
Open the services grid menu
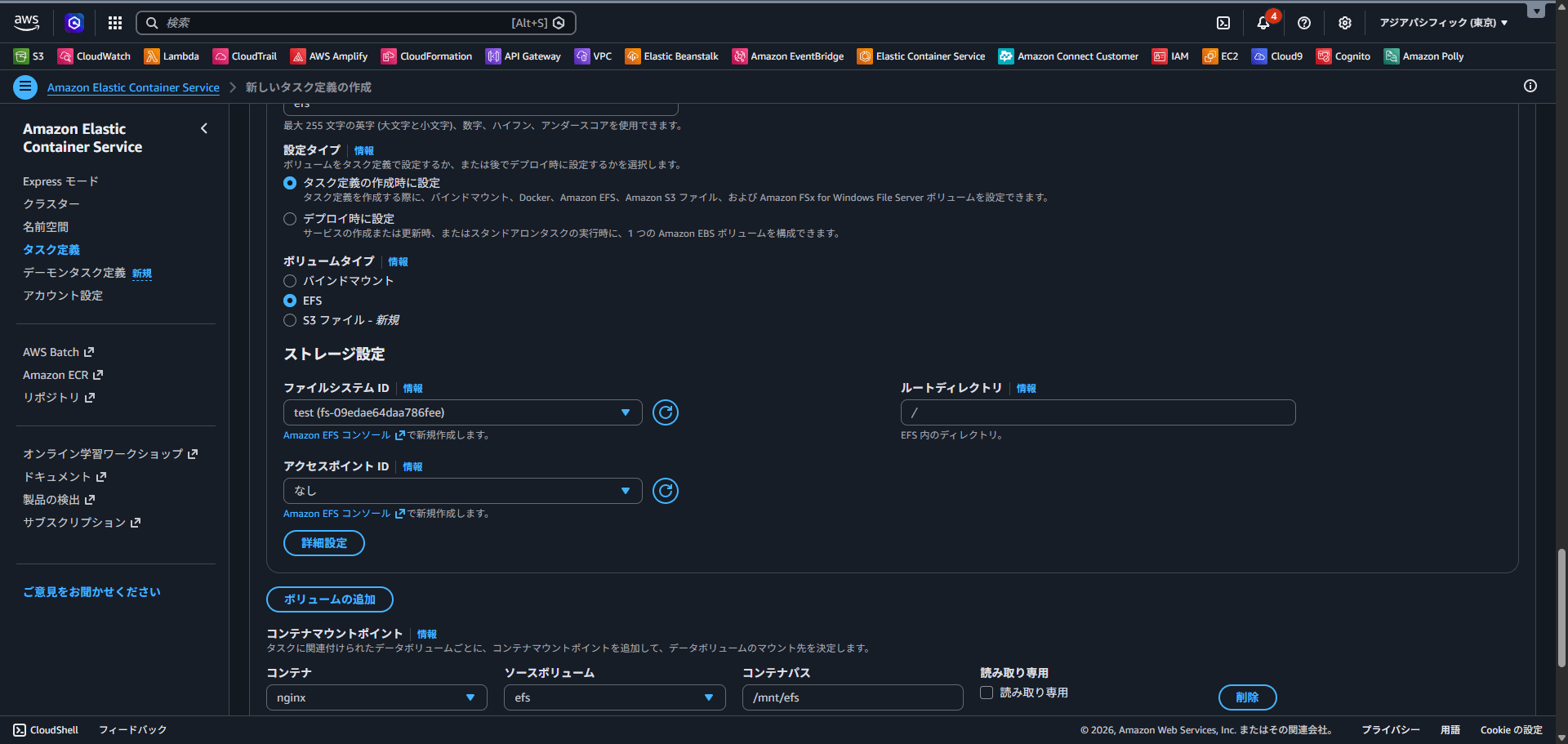coord(115,23)
